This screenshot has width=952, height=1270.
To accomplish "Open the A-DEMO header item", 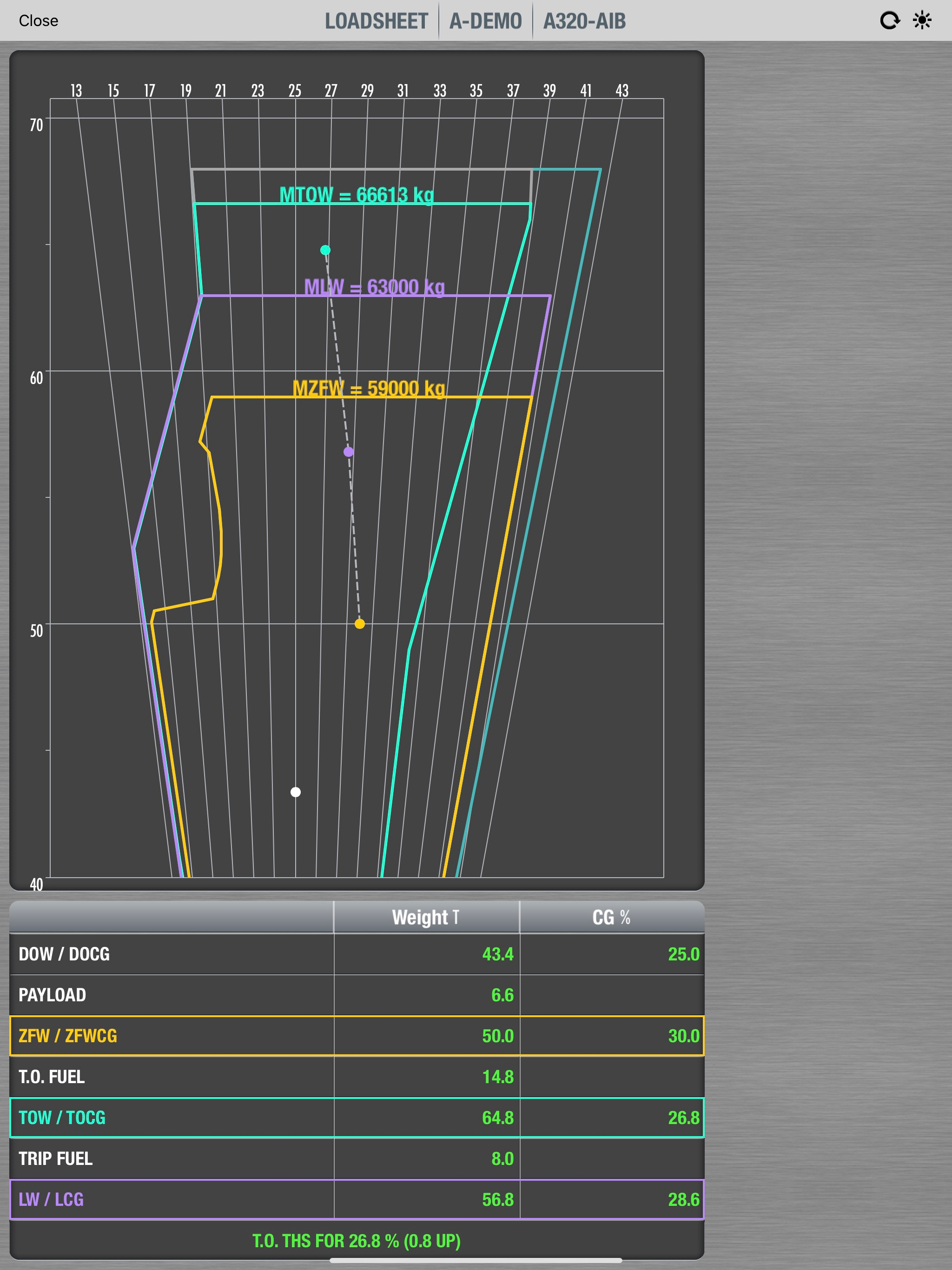I will [486, 21].
